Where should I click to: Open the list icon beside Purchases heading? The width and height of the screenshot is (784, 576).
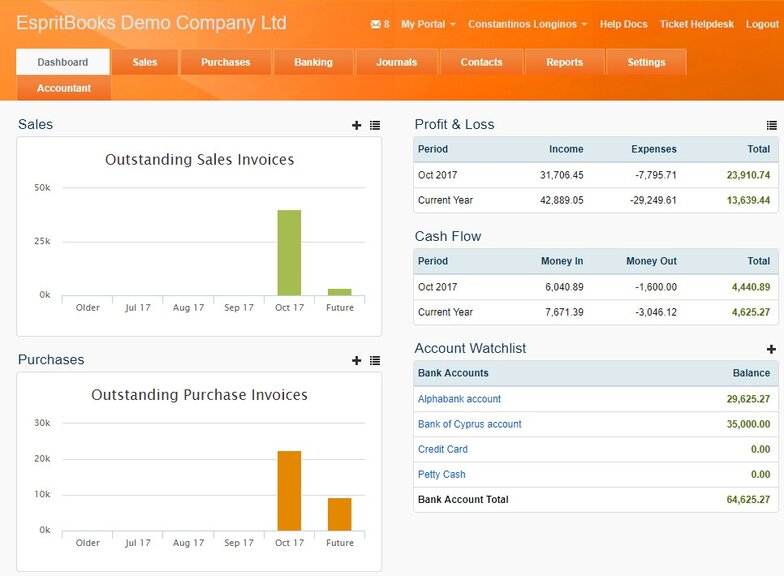[375, 360]
